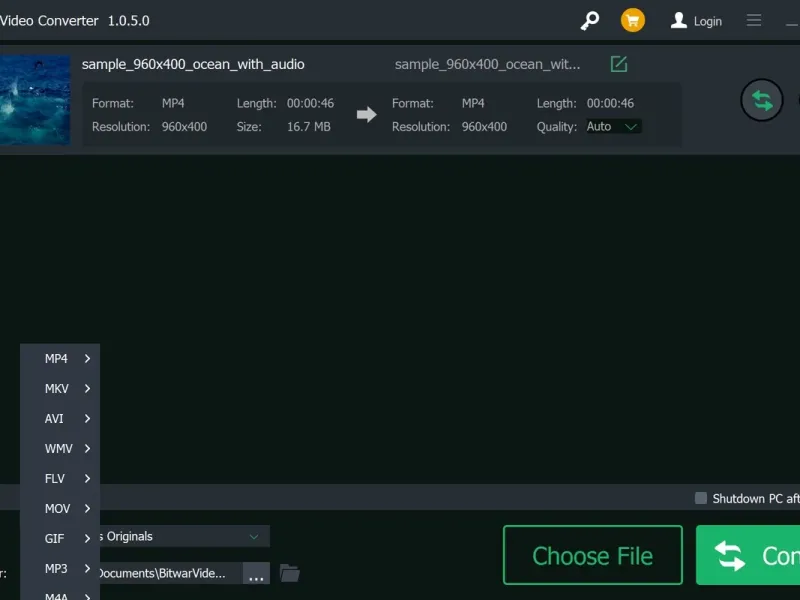
Task: Click the green Convert button
Action: tap(748, 555)
